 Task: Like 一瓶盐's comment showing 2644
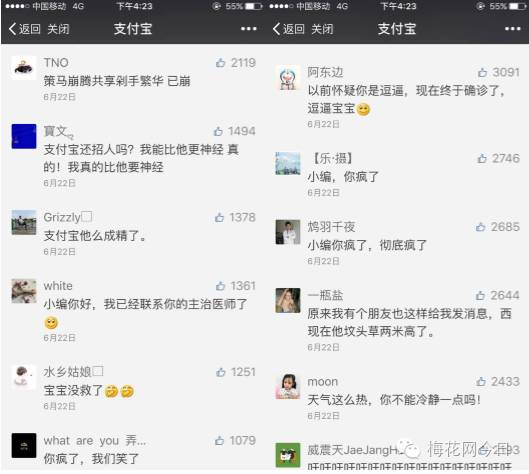tap(480, 296)
